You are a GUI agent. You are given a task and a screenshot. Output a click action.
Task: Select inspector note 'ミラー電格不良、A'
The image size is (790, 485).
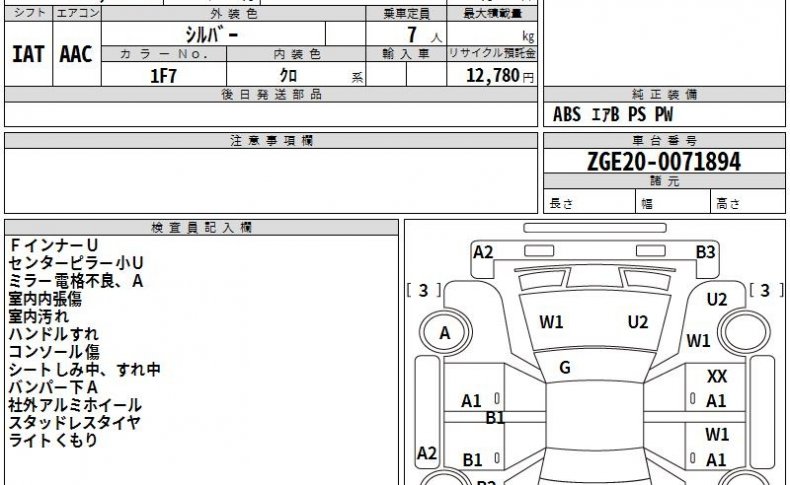pyautogui.click(x=76, y=281)
